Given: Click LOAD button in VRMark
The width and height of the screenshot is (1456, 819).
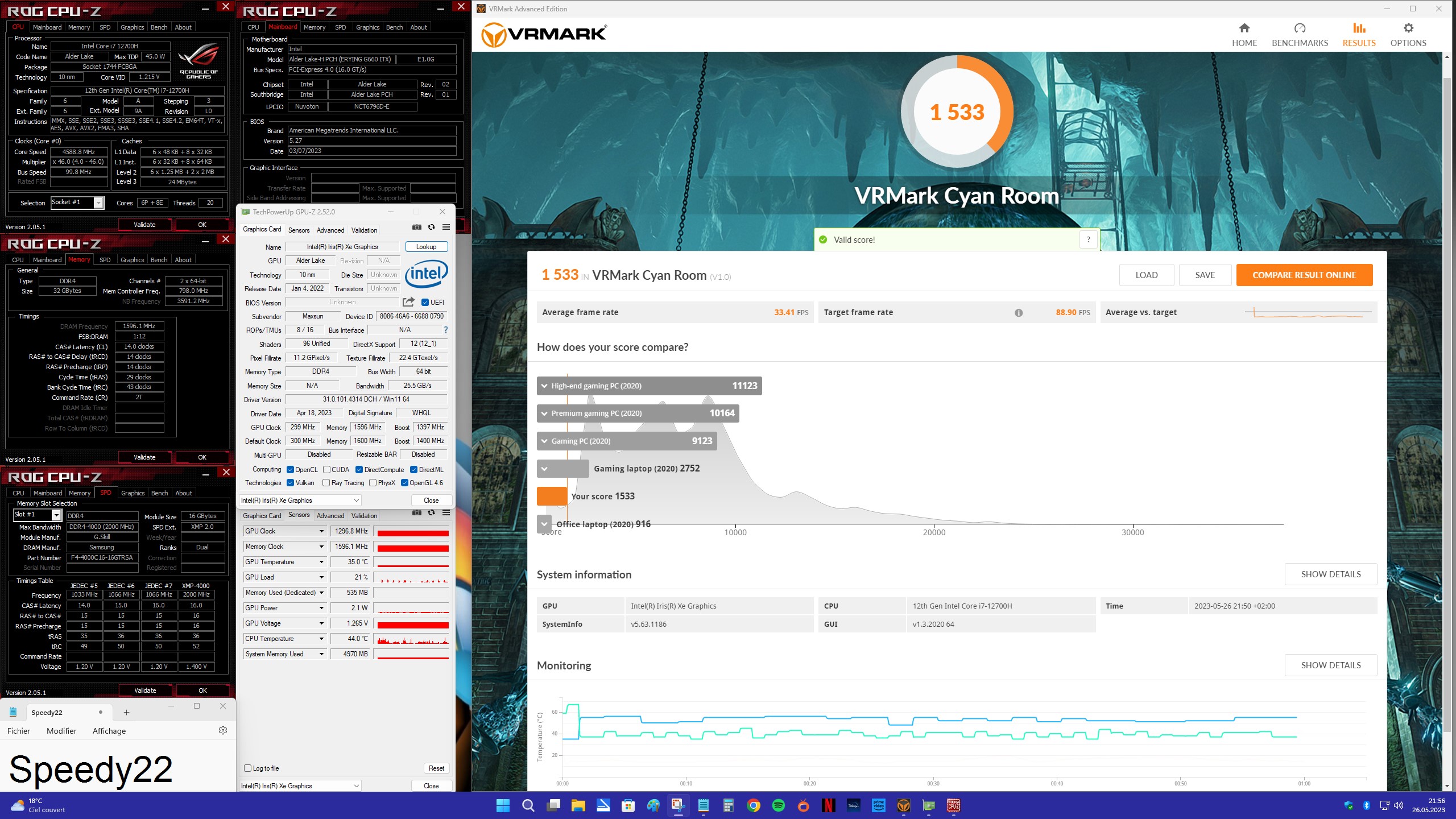Looking at the screenshot, I should pyautogui.click(x=1147, y=275).
